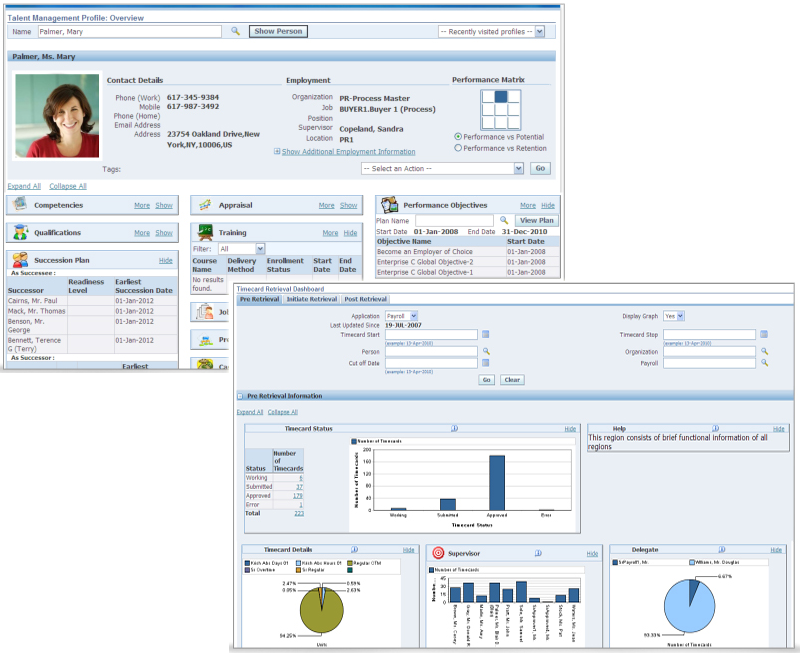This screenshot has width=800, height=653.
Task: Open Person lookup magnifier in Timecard dashboard
Action: pos(486,353)
